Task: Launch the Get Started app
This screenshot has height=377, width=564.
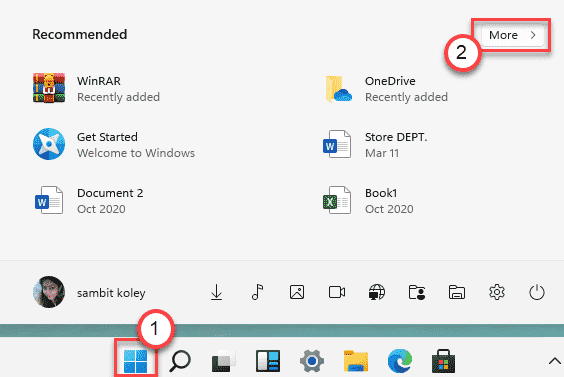Action: (114, 145)
